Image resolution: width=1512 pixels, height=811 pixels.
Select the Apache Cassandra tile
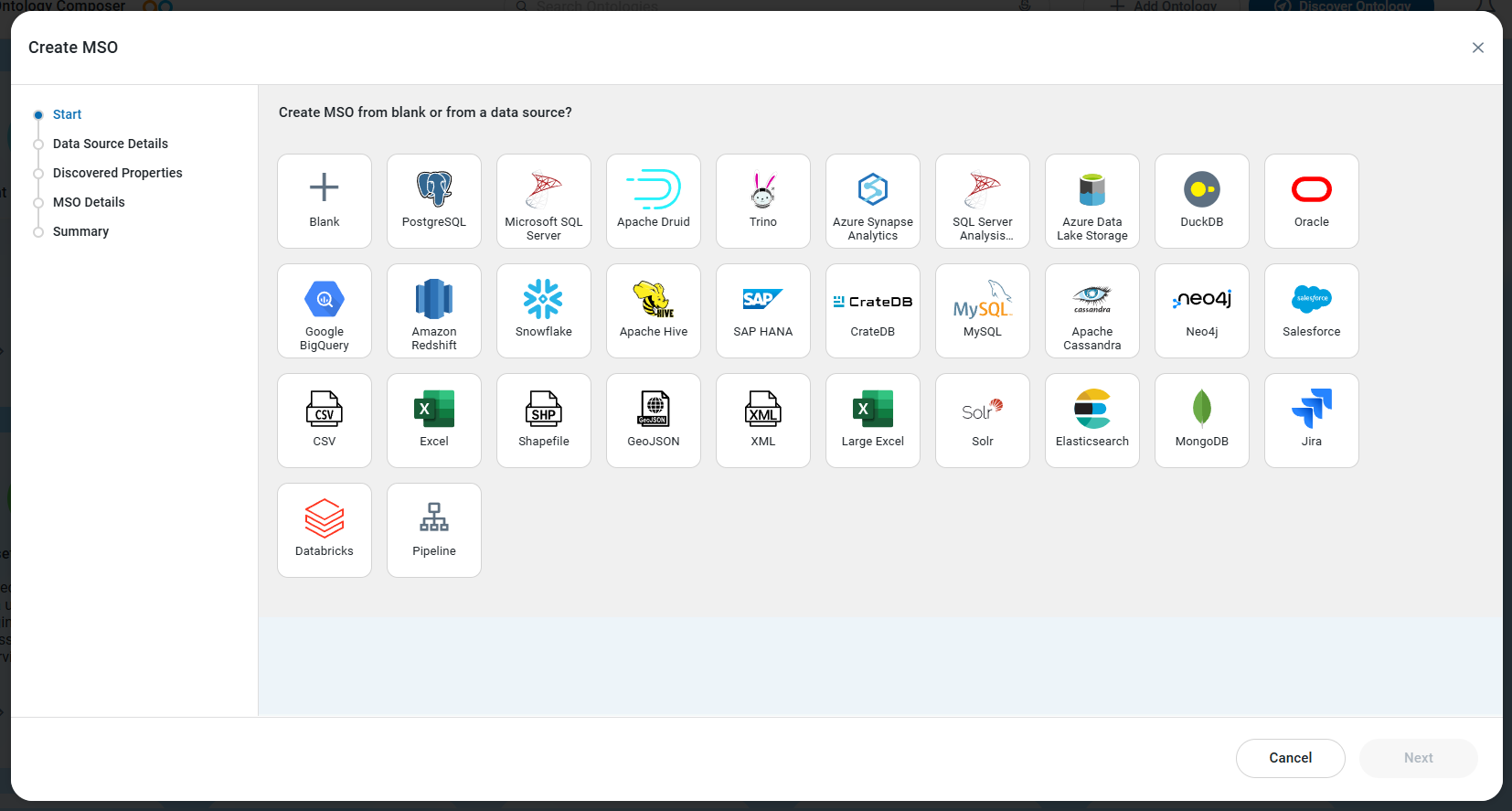(1092, 311)
